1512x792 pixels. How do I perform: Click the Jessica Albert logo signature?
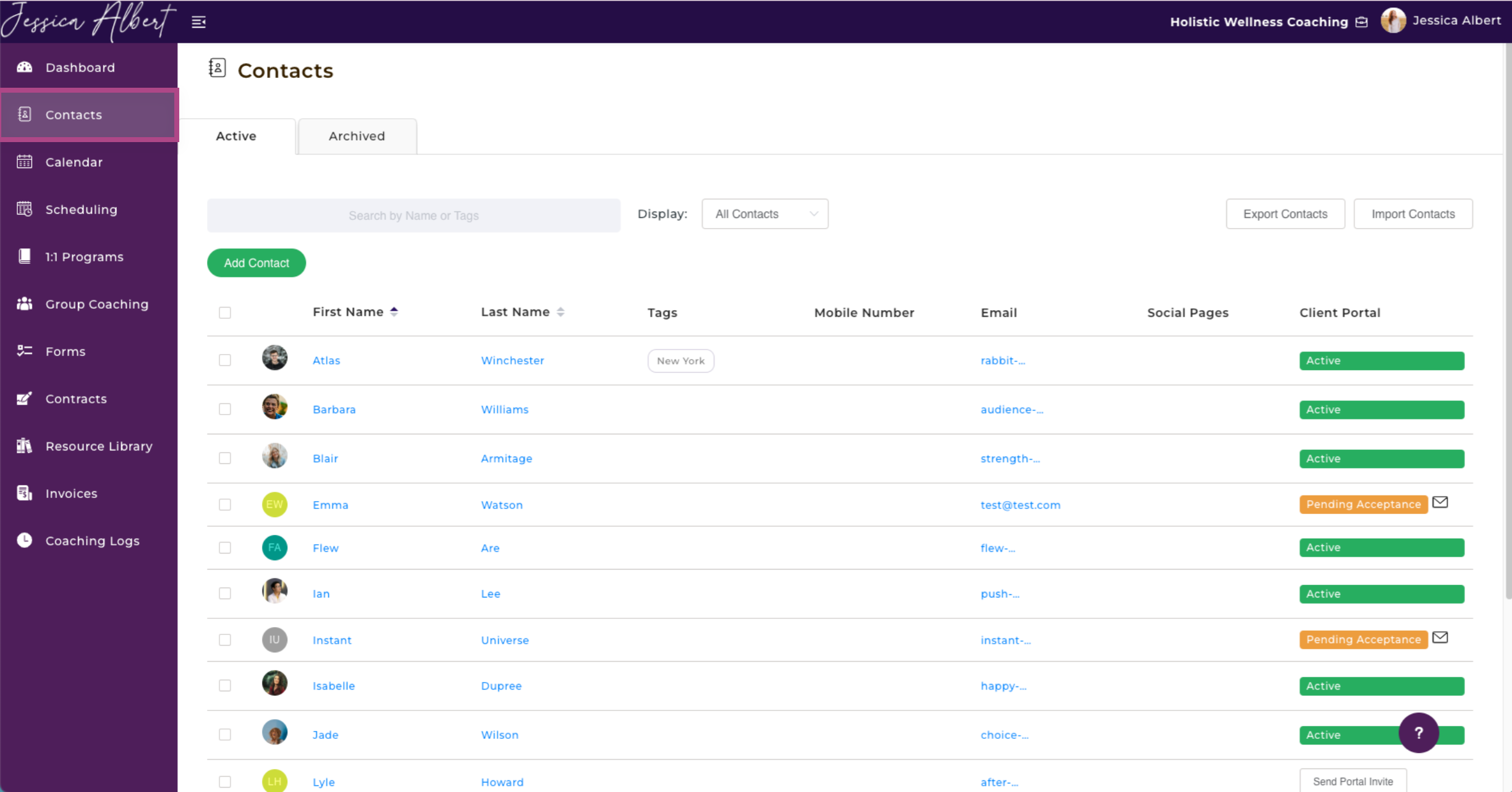pyautogui.click(x=88, y=21)
